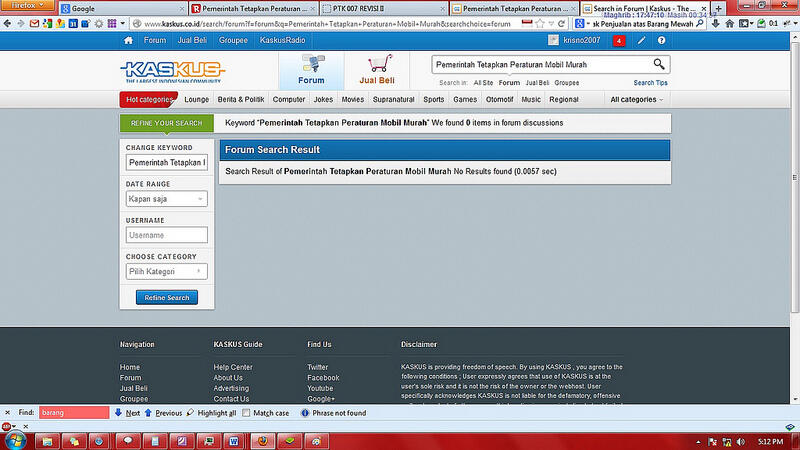Open Forum in the top blue menu
This screenshot has height=450, width=800.
tap(155, 40)
